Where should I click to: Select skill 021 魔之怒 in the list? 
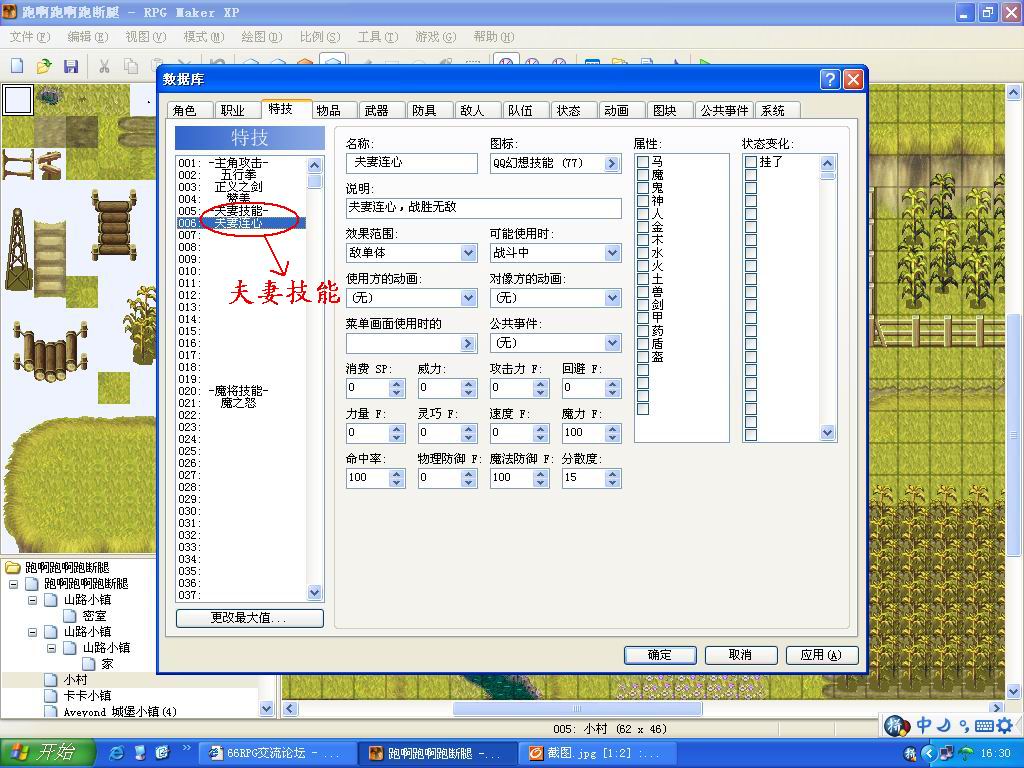click(x=241, y=403)
